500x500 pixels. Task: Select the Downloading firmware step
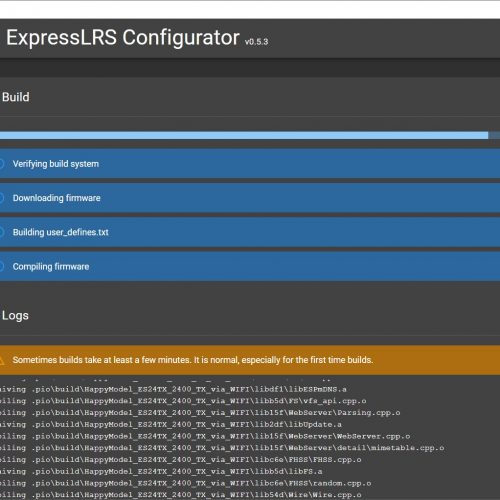(250, 198)
